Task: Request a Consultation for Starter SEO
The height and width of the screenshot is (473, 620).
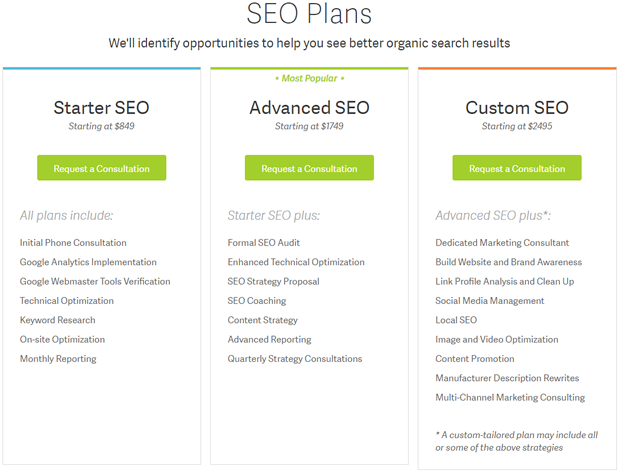Action: tap(102, 168)
